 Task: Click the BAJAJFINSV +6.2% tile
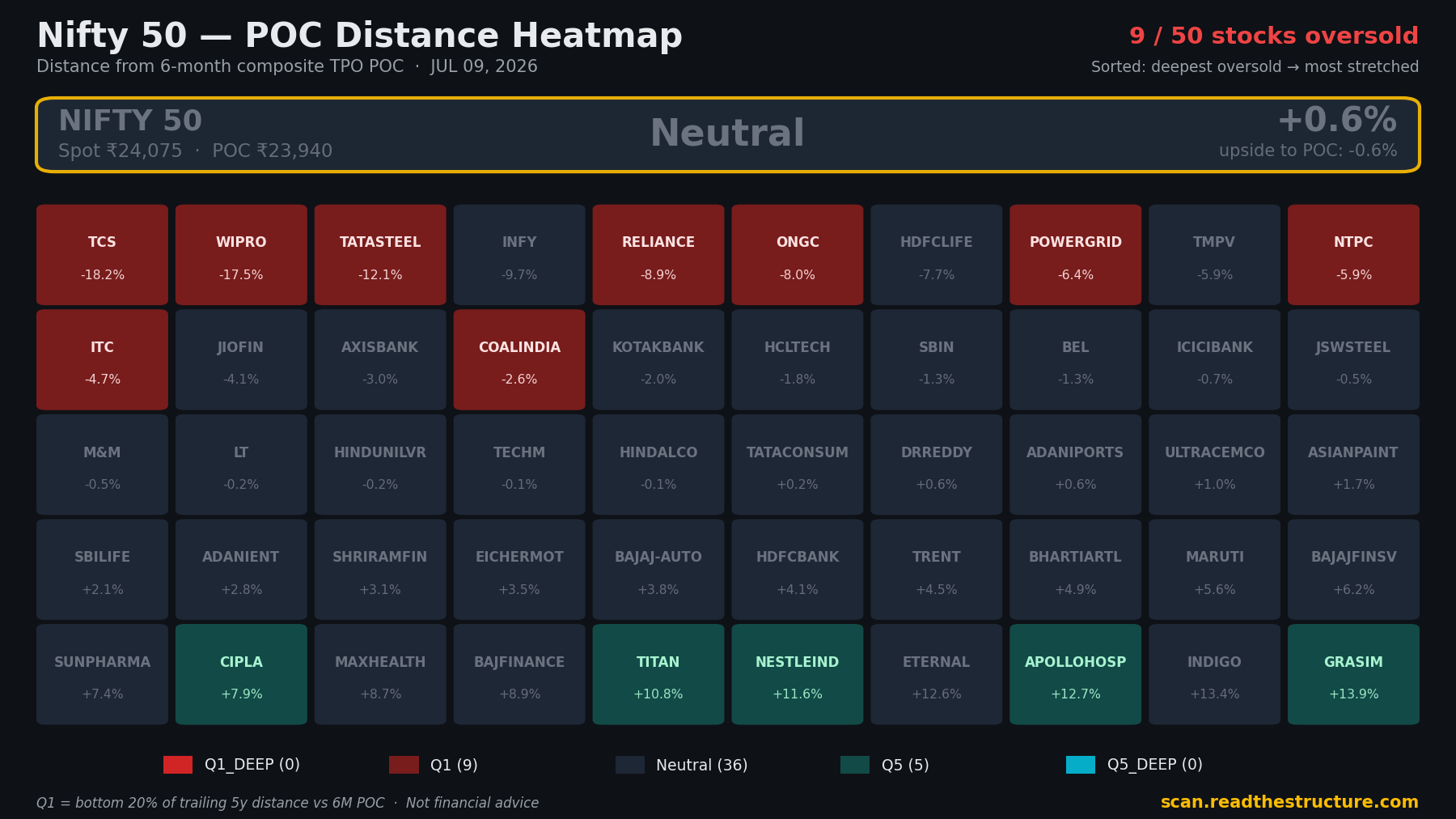pos(1354,570)
